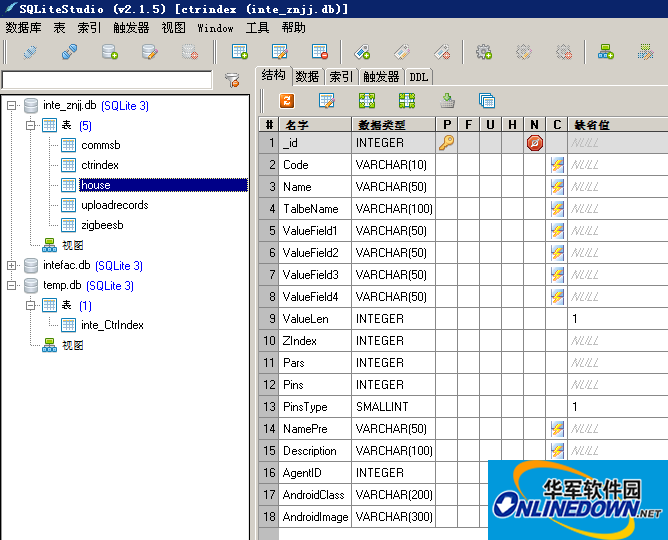Click the second green grid column icon

pyautogui.click(x=407, y=101)
